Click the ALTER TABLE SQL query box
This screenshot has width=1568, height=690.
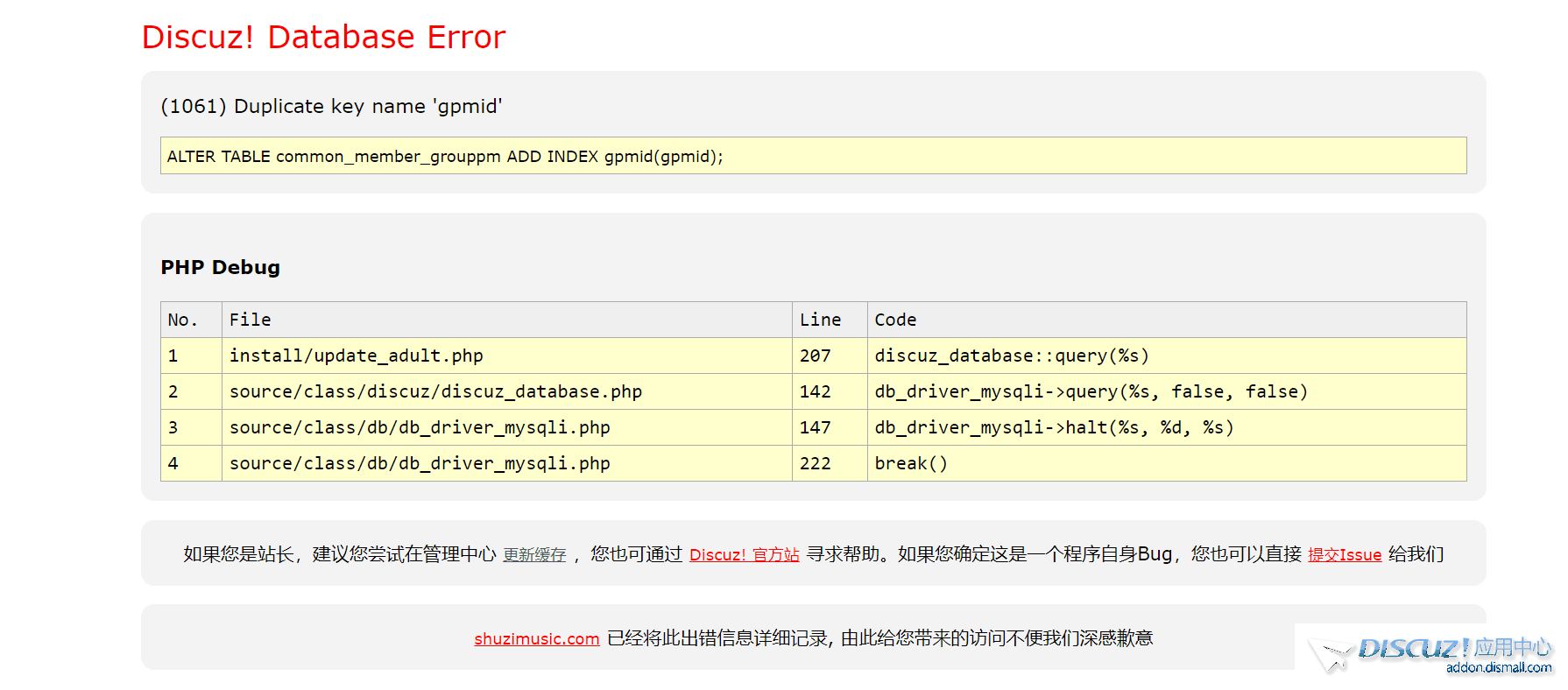coord(812,156)
